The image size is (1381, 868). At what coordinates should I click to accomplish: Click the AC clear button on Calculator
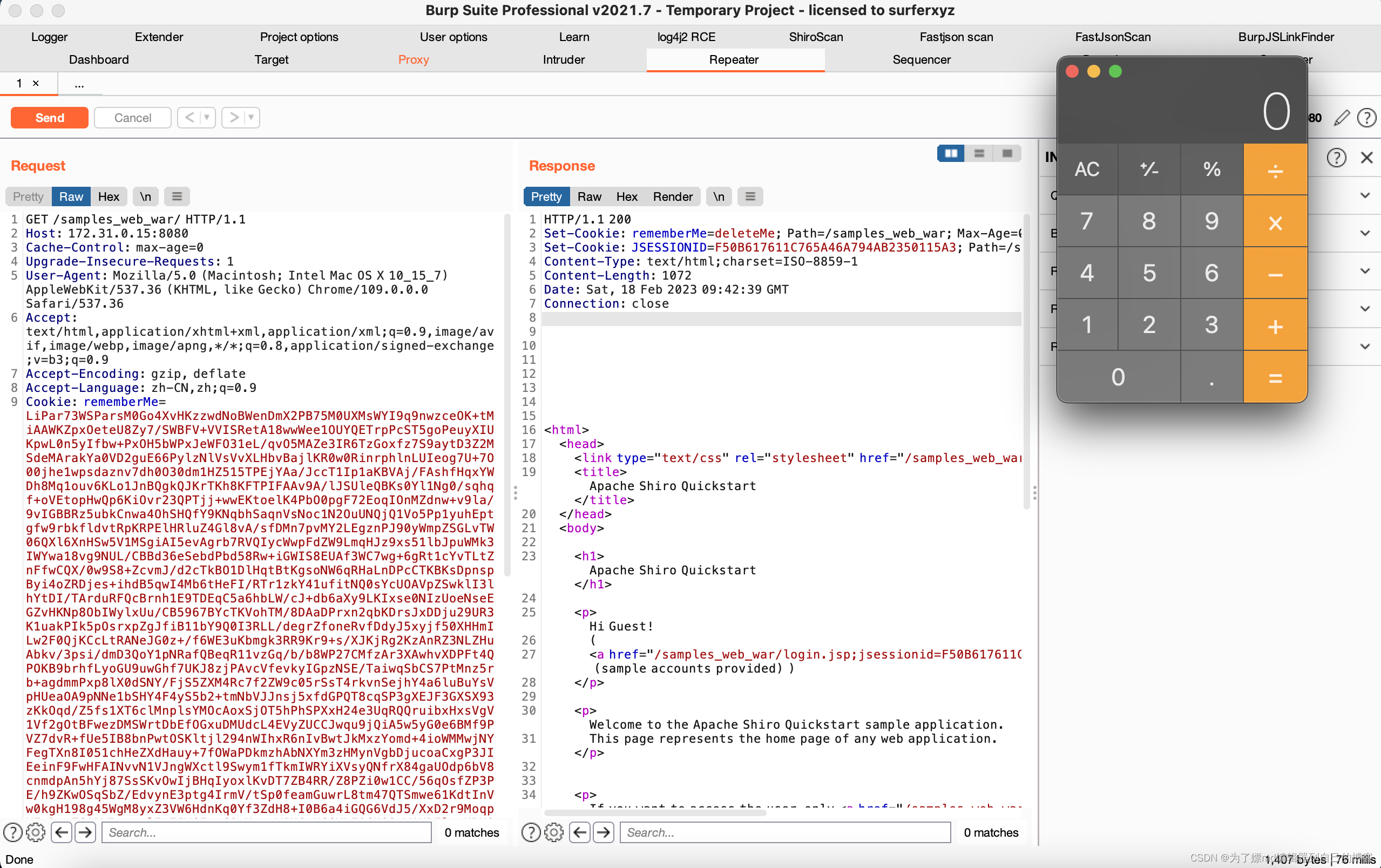(x=1087, y=169)
